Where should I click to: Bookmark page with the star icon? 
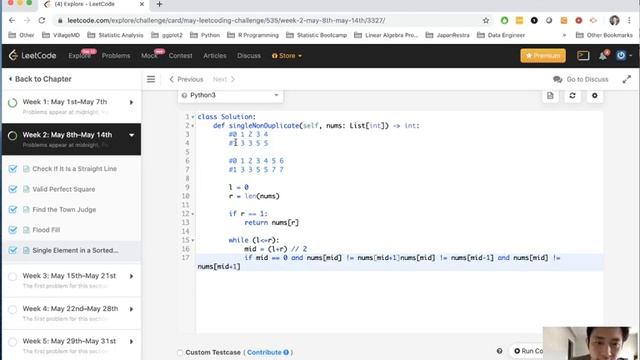pos(486,20)
